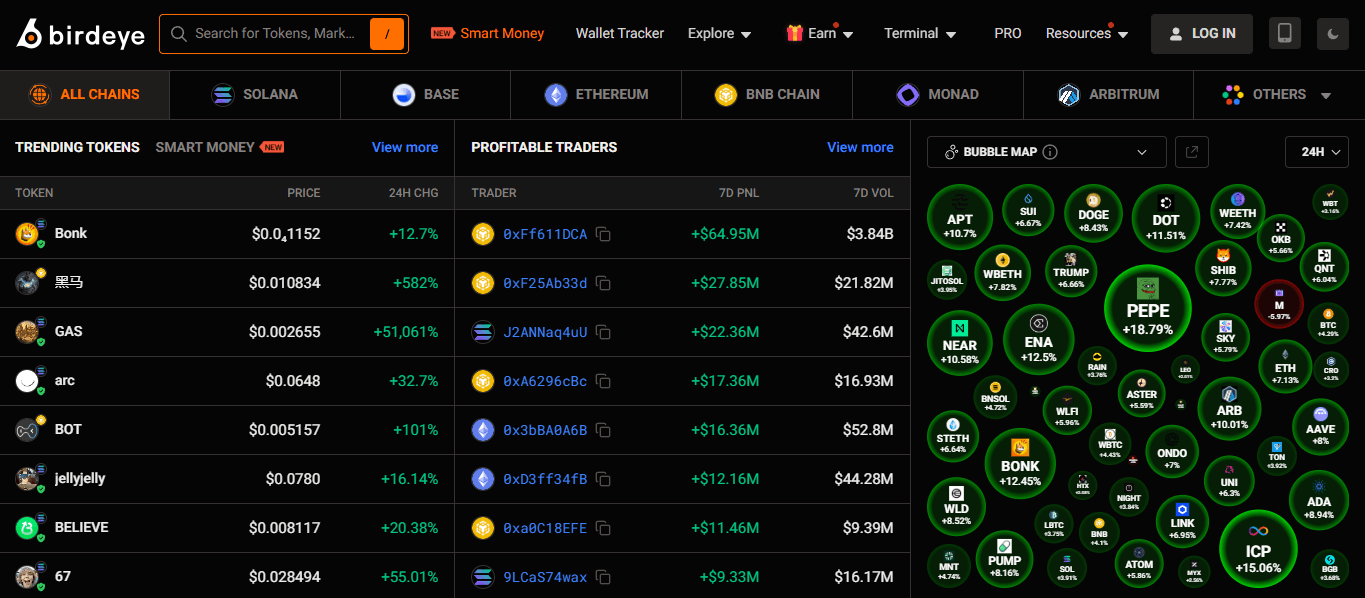Click the 67 token row name
Image resolution: width=1365 pixels, height=598 pixels.
[x=63, y=577]
